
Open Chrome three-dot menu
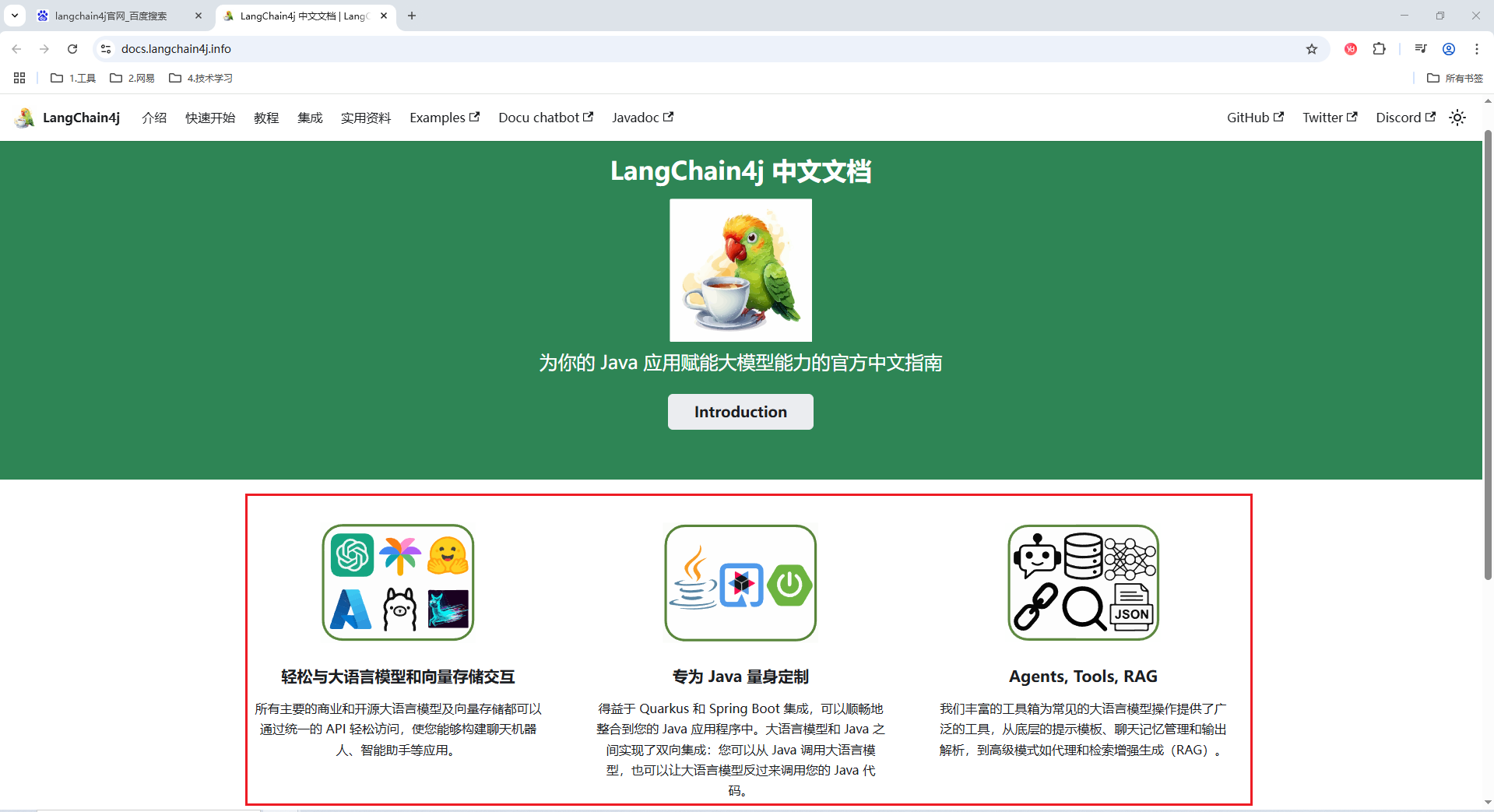[1477, 49]
